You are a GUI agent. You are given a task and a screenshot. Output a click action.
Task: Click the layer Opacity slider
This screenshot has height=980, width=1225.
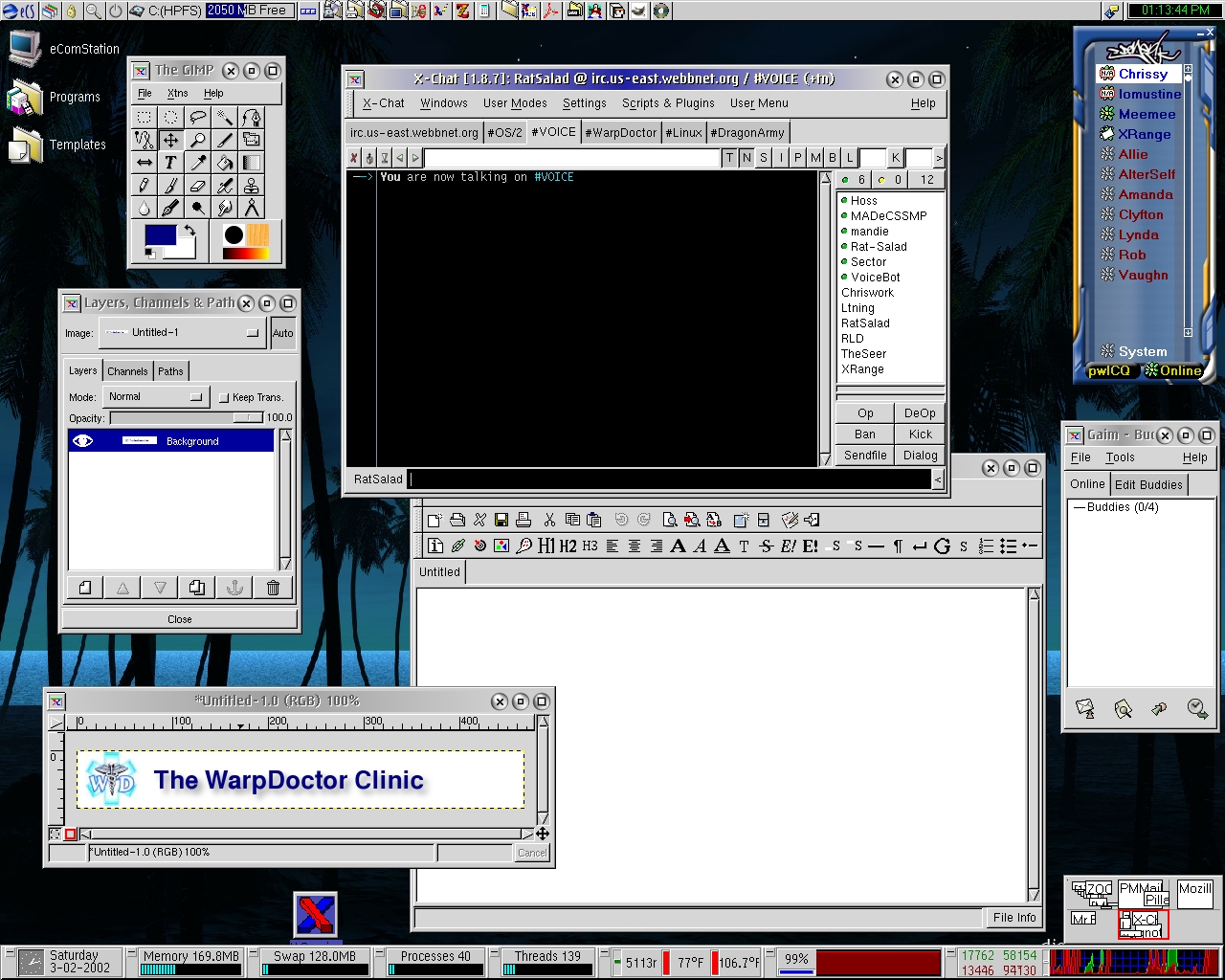[187, 418]
